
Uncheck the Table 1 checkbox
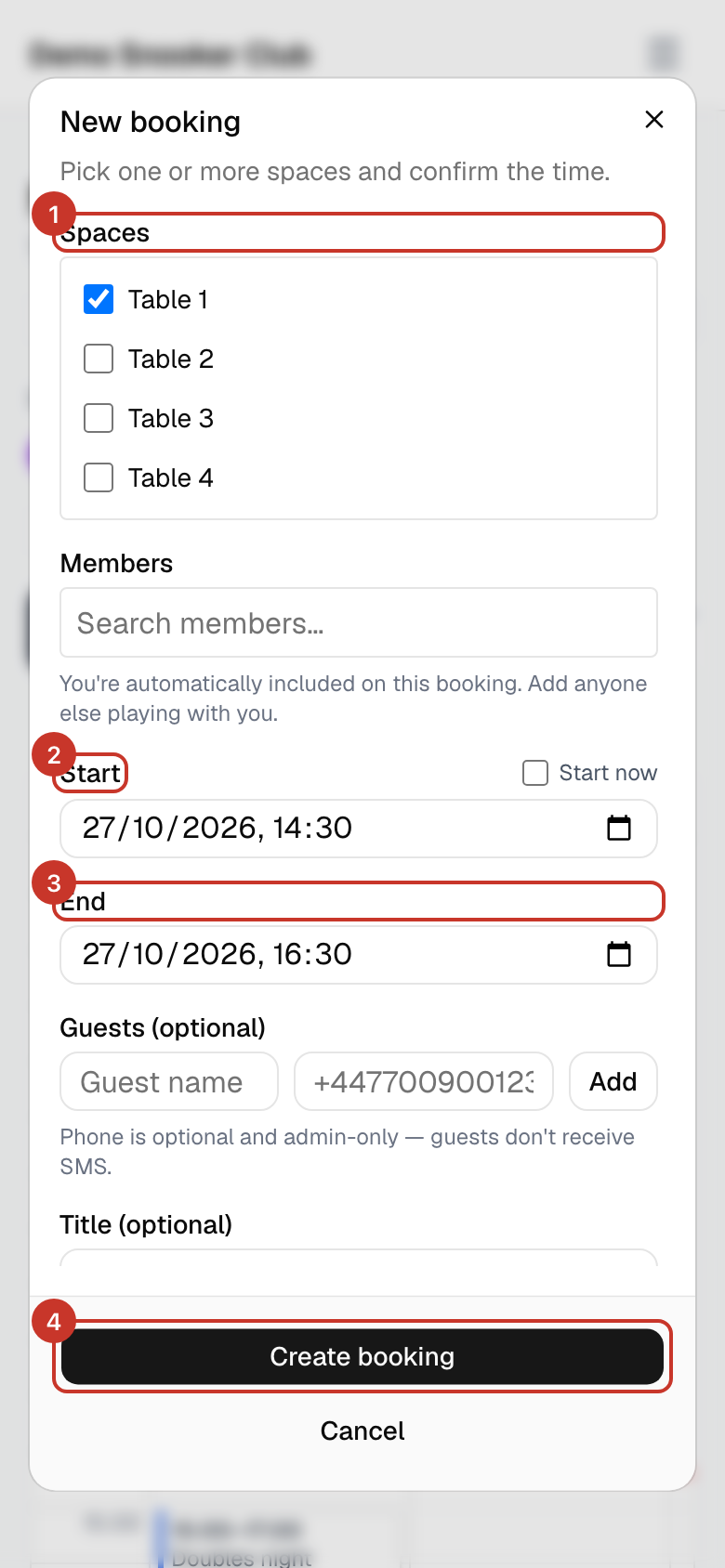99,299
